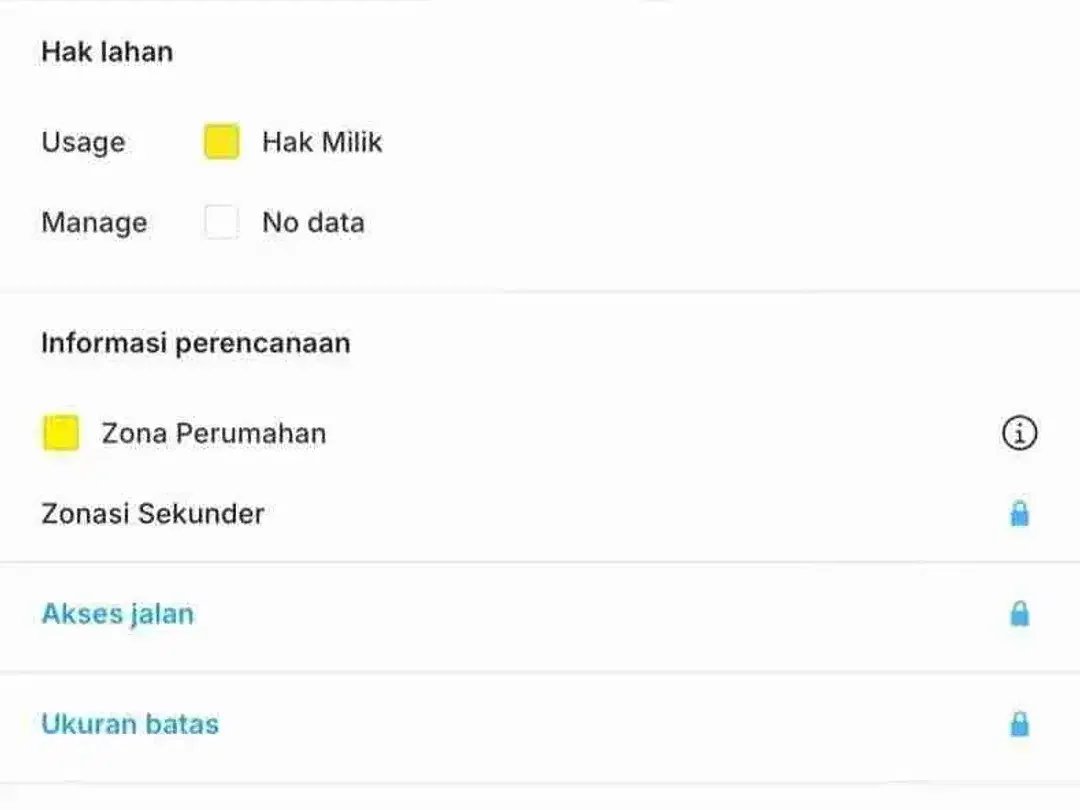Expand the Ukuran batas section row
The height and width of the screenshot is (810, 1080).
click(x=540, y=725)
